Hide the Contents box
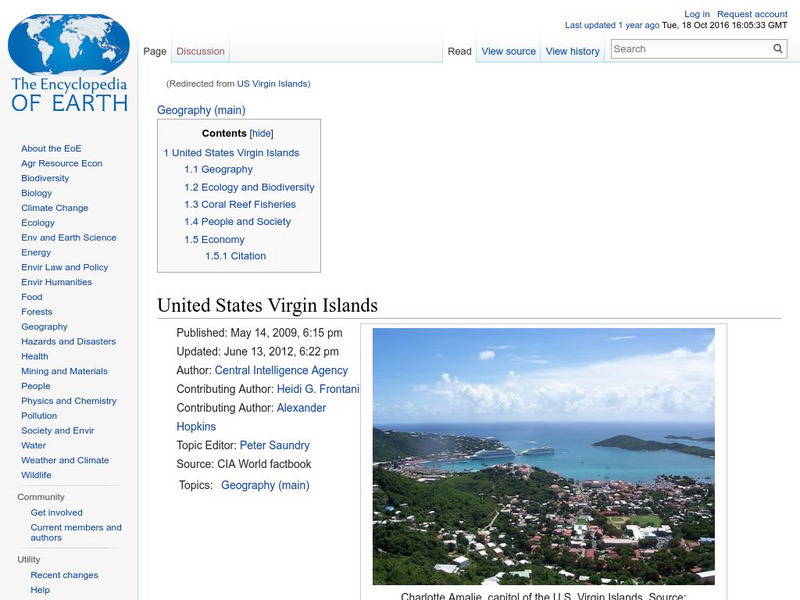Image resolution: width=800 pixels, height=600 pixels. click(x=260, y=132)
